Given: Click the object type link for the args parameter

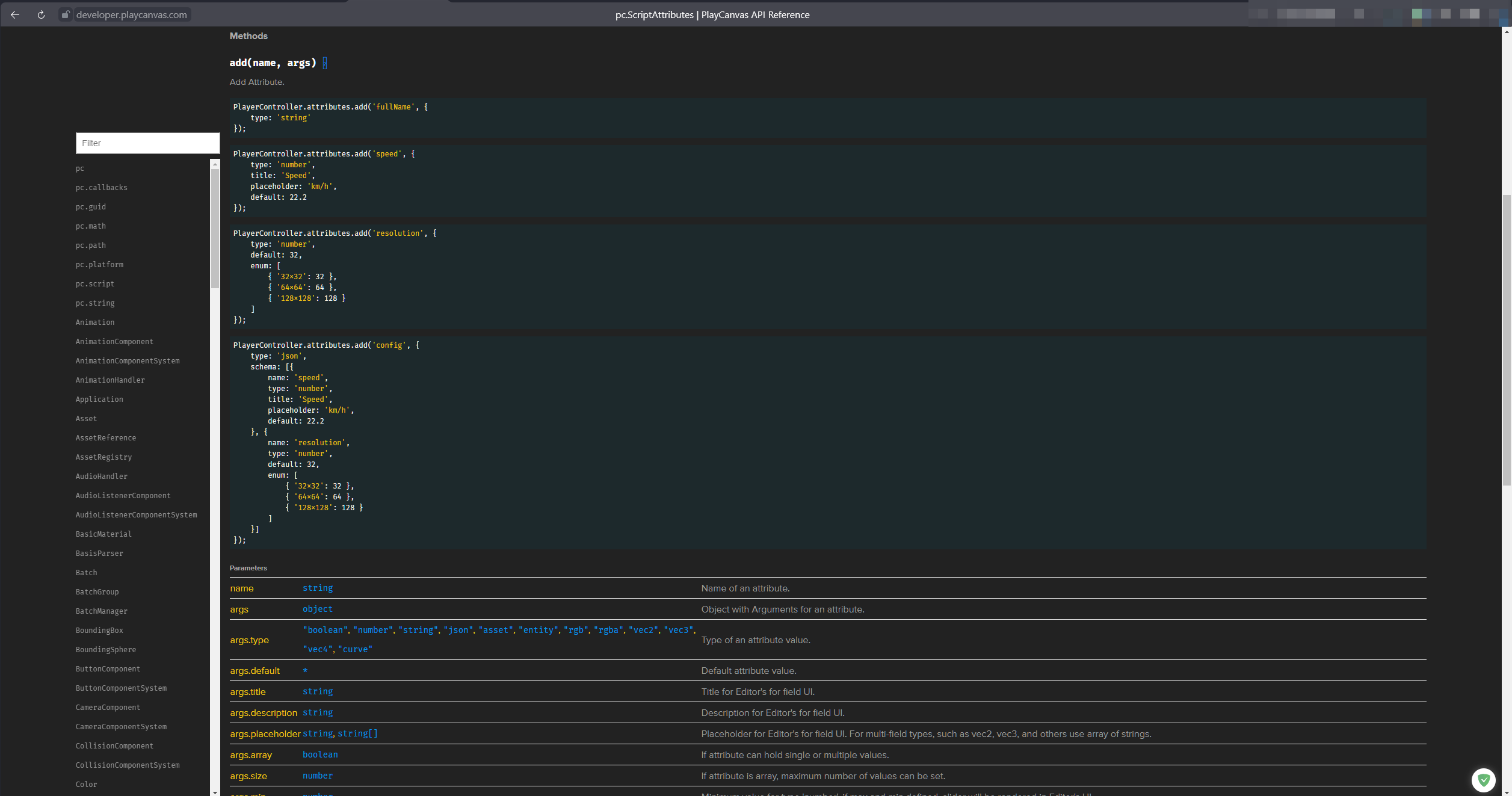Looking at the screenshot, I should (317, 609).
